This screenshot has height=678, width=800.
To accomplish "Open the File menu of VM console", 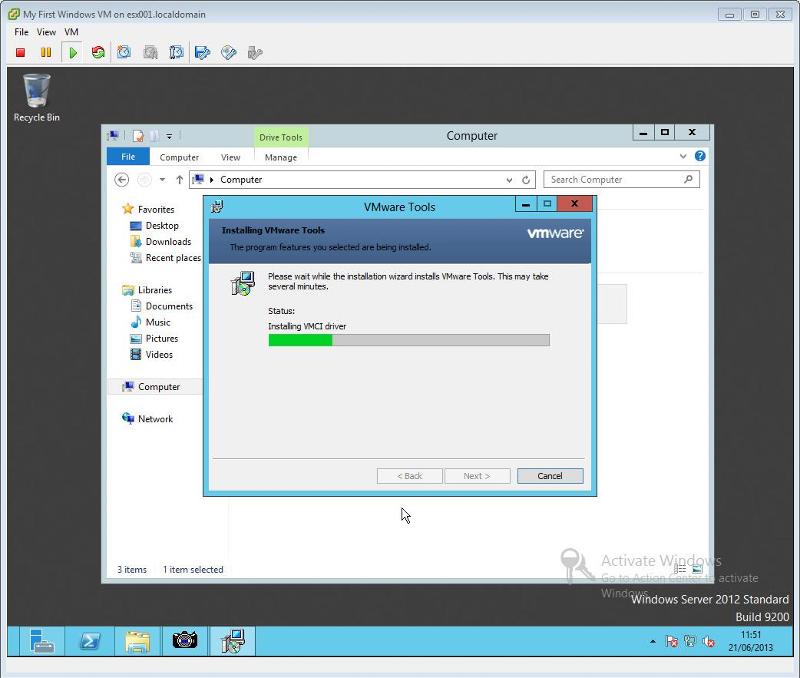I will (21, 32).
